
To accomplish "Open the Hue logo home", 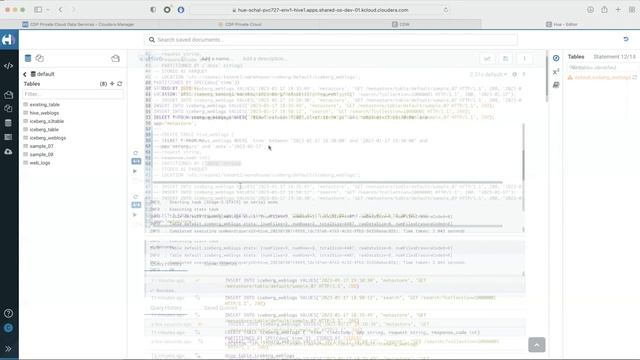I will tap(8, 40).
